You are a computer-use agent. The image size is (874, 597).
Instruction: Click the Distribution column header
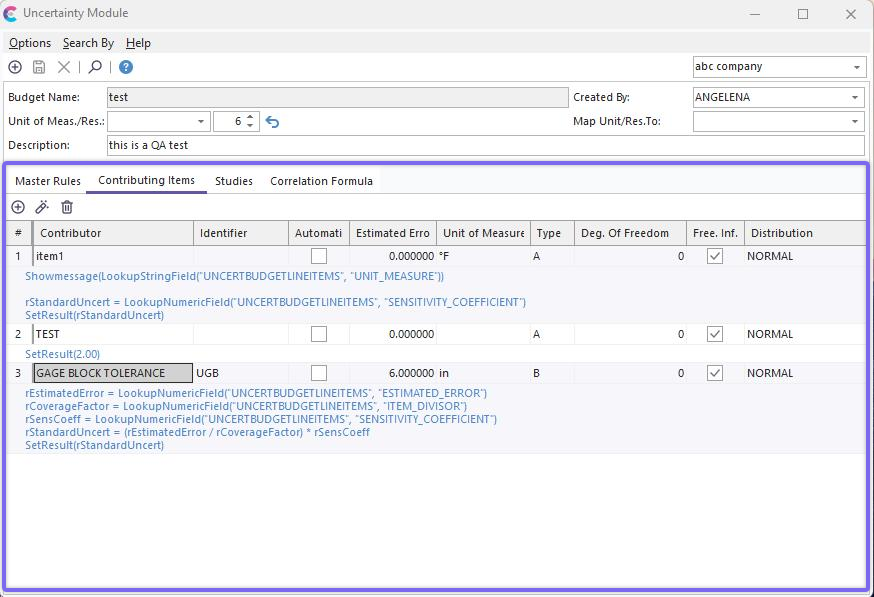coord(804,233)
